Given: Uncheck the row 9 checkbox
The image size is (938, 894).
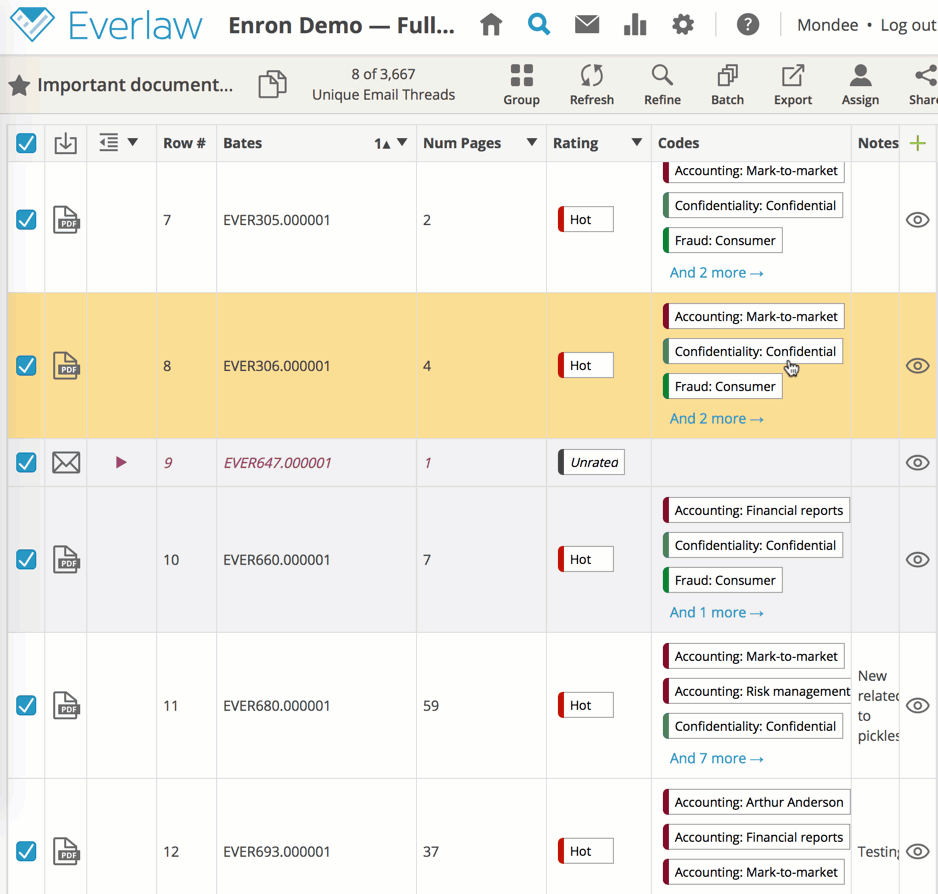Looking at the screenshot, I should (26, 463).
